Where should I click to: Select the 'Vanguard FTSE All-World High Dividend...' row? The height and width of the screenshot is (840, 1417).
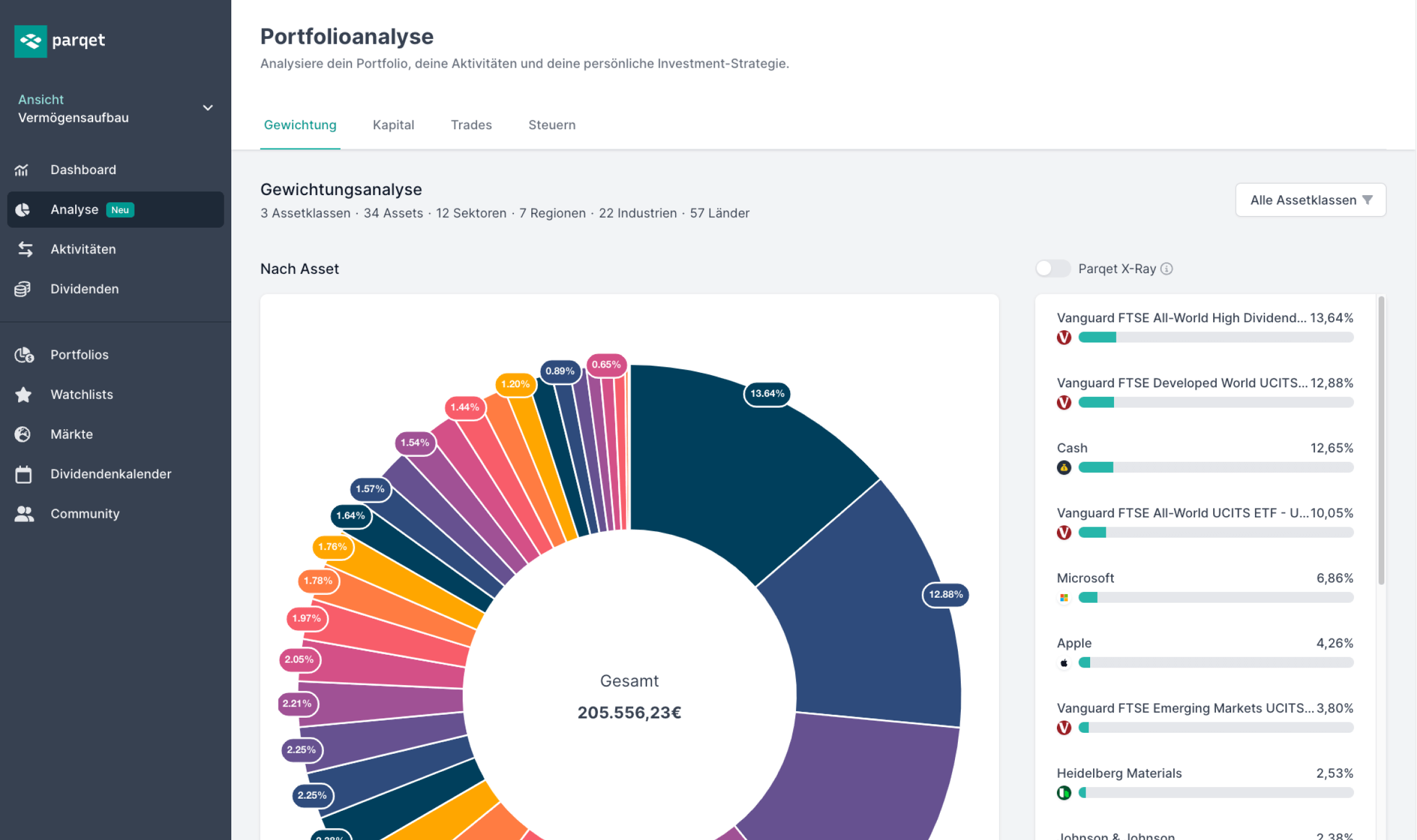tap(1205, 327)
